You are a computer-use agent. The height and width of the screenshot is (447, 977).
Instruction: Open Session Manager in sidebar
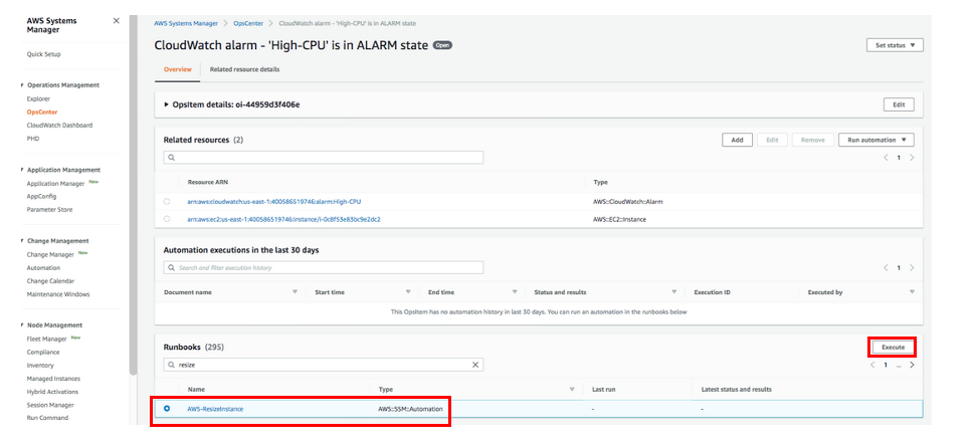50,405
